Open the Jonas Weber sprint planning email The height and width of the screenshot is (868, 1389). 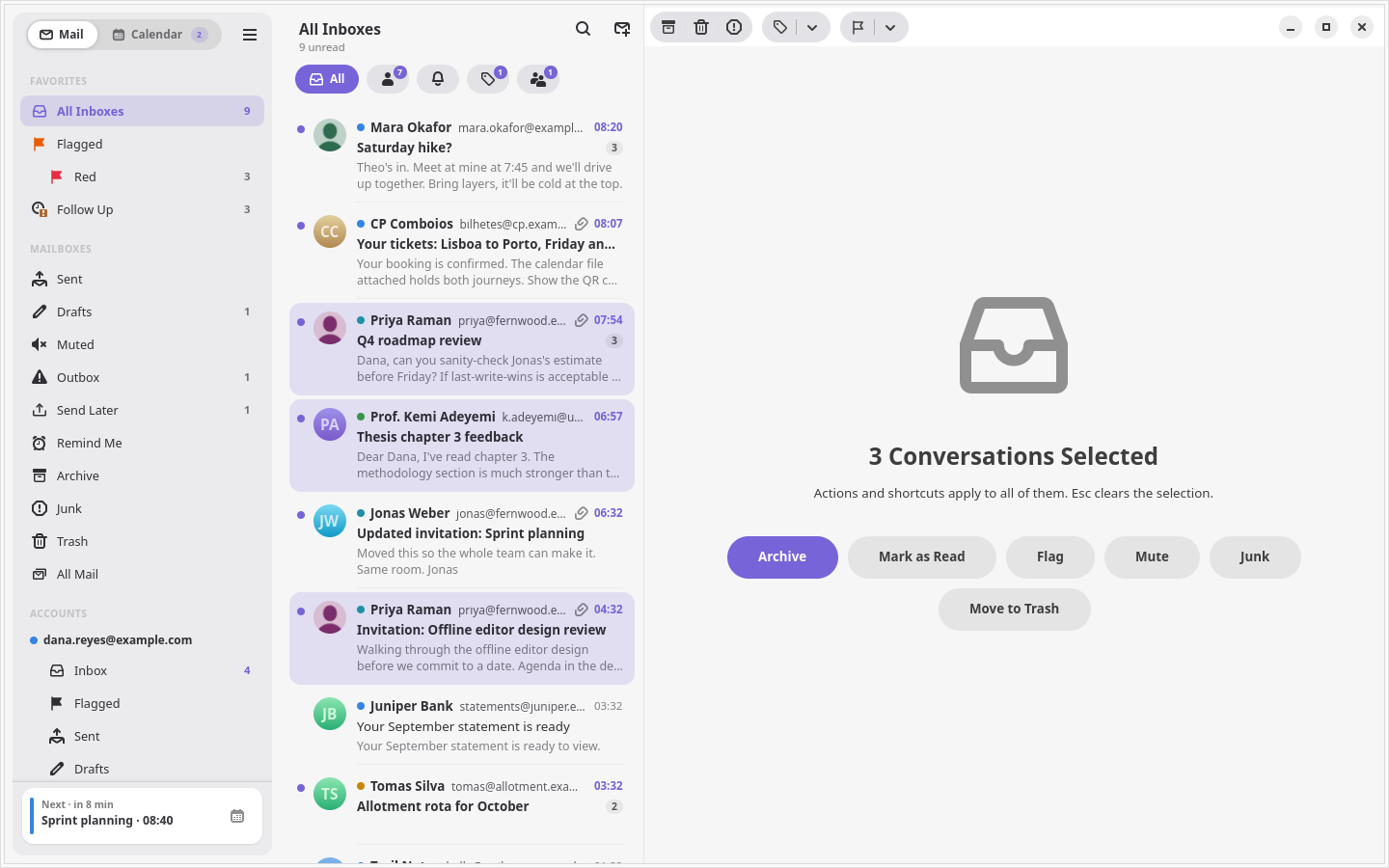tap(462, 542)
